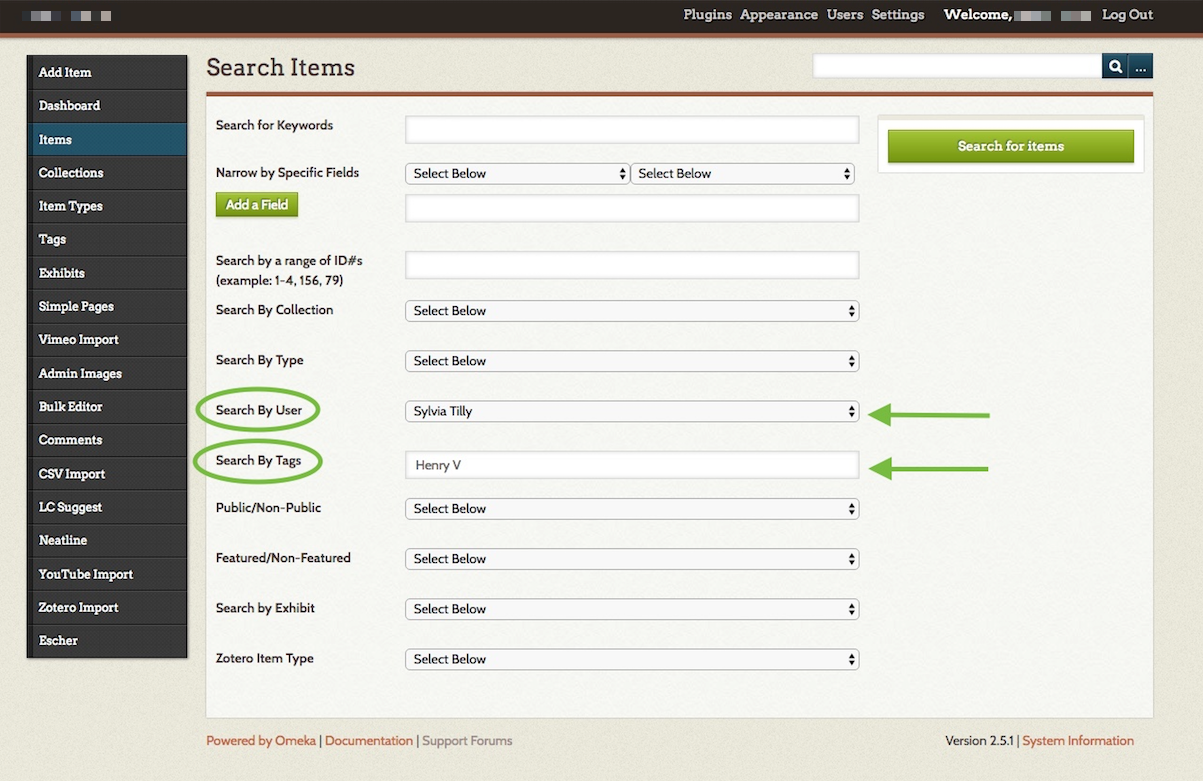The height and width of the screenshot is (781, 1203).
Task: Open the Support Forums footer link
Action: tap(467, 741)
